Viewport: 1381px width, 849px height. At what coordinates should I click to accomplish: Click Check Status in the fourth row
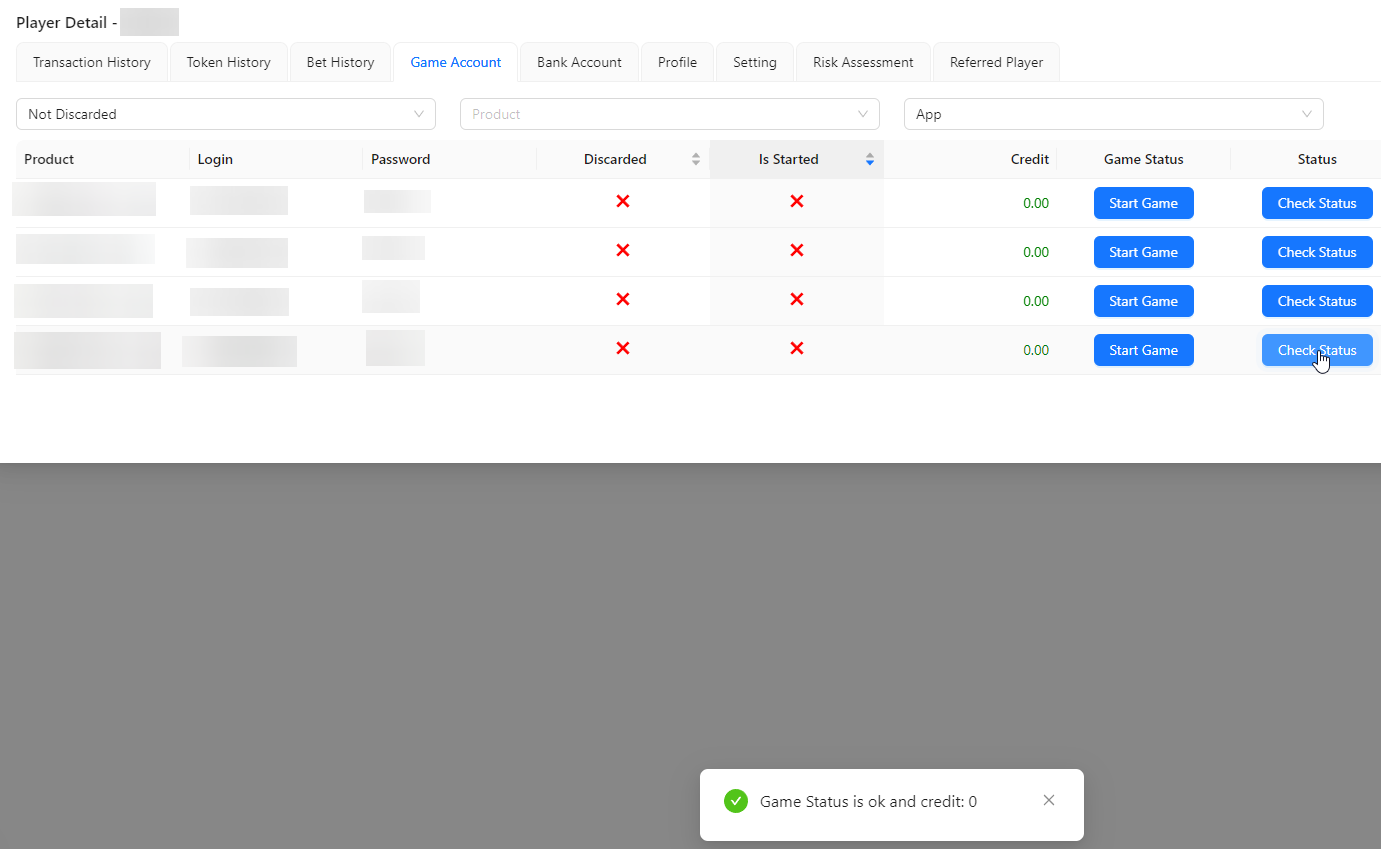click(1316, 350)
